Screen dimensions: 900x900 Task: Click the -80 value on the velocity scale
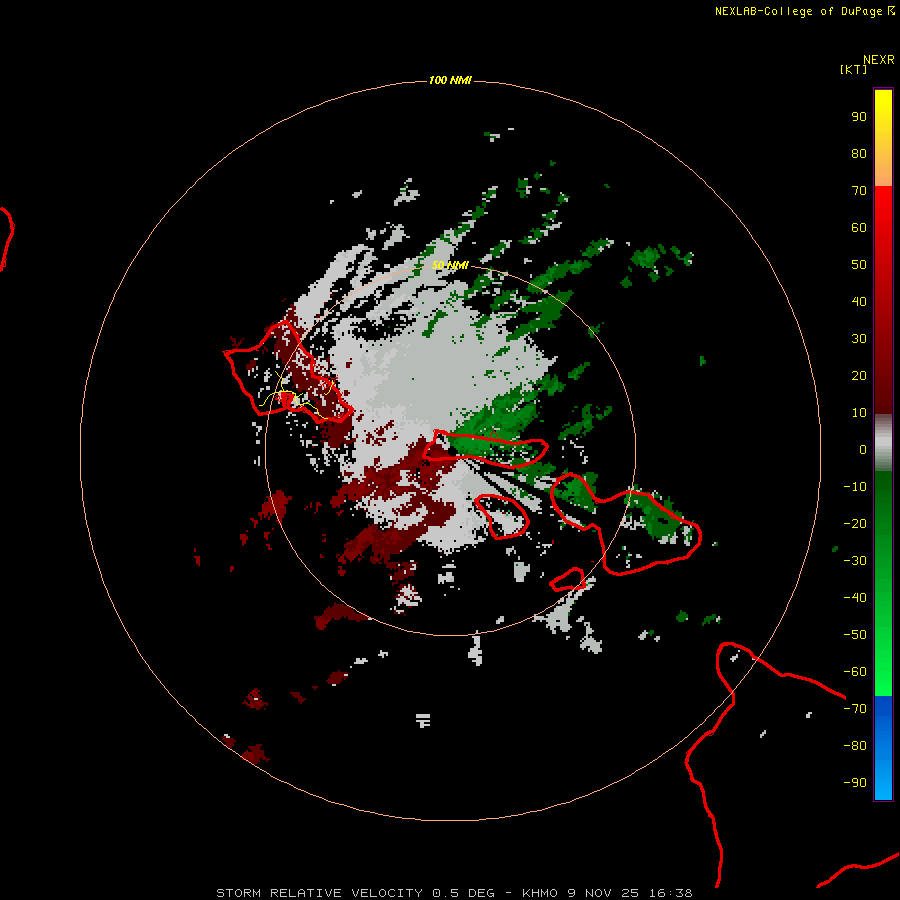[855, 746]
